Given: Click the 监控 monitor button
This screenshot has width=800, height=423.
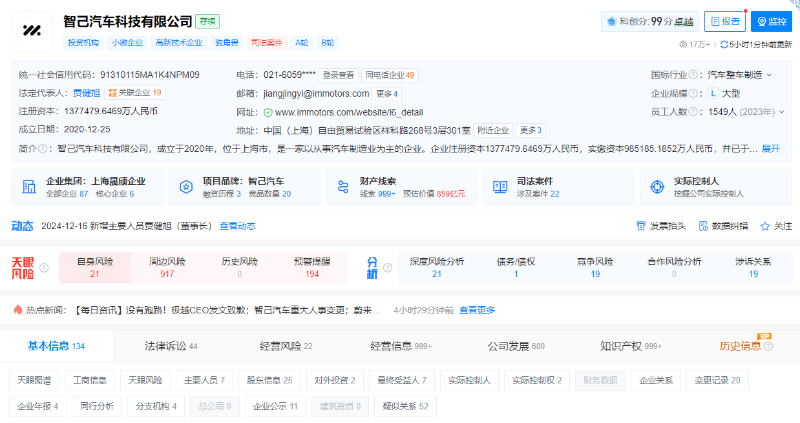Looking at the screenshot, I should click(x=771, y=21).
